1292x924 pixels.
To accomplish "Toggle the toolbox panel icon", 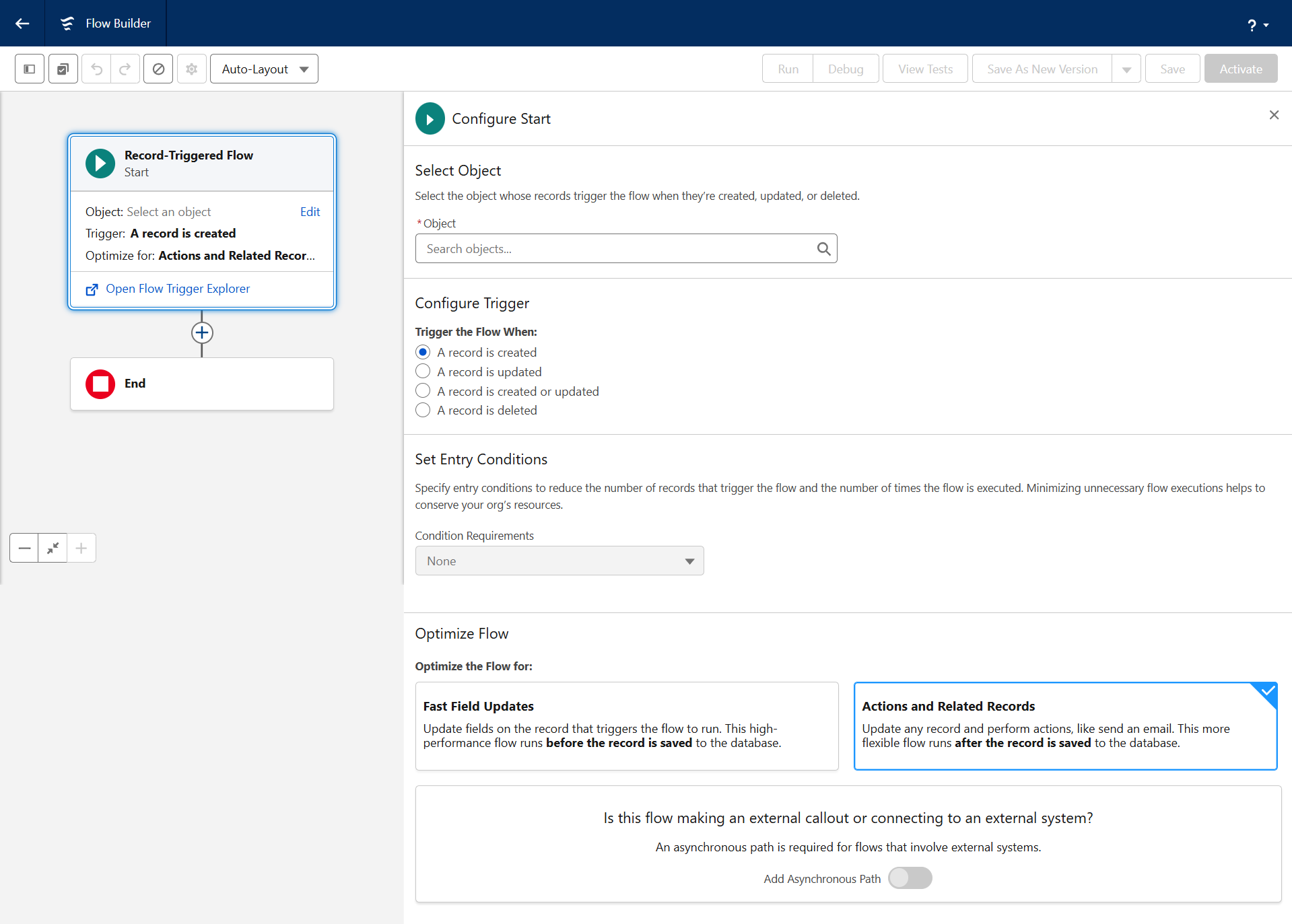I will click(x=30, y=69).
